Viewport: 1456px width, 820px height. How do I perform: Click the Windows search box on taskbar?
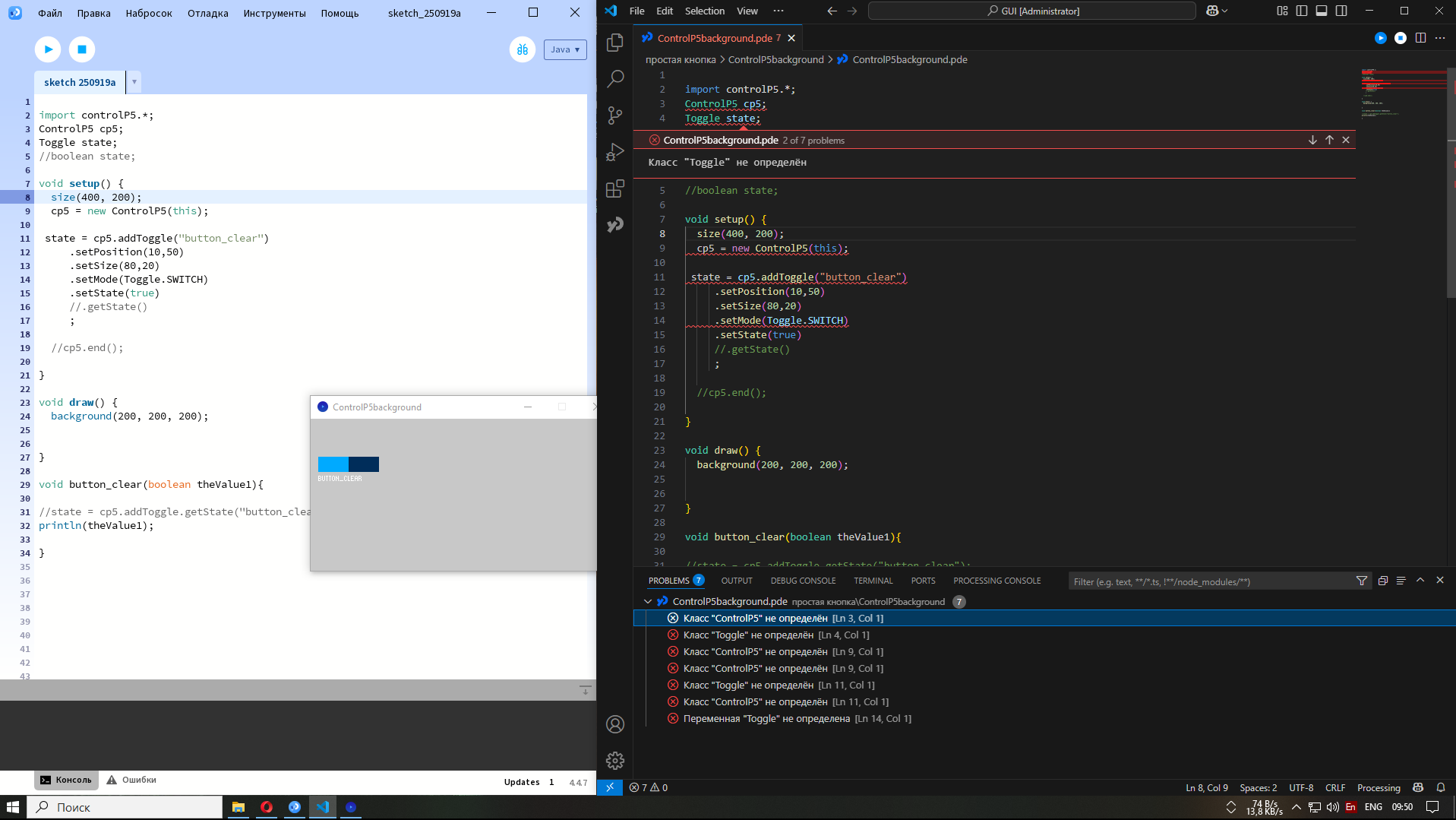tap(125, 807)
